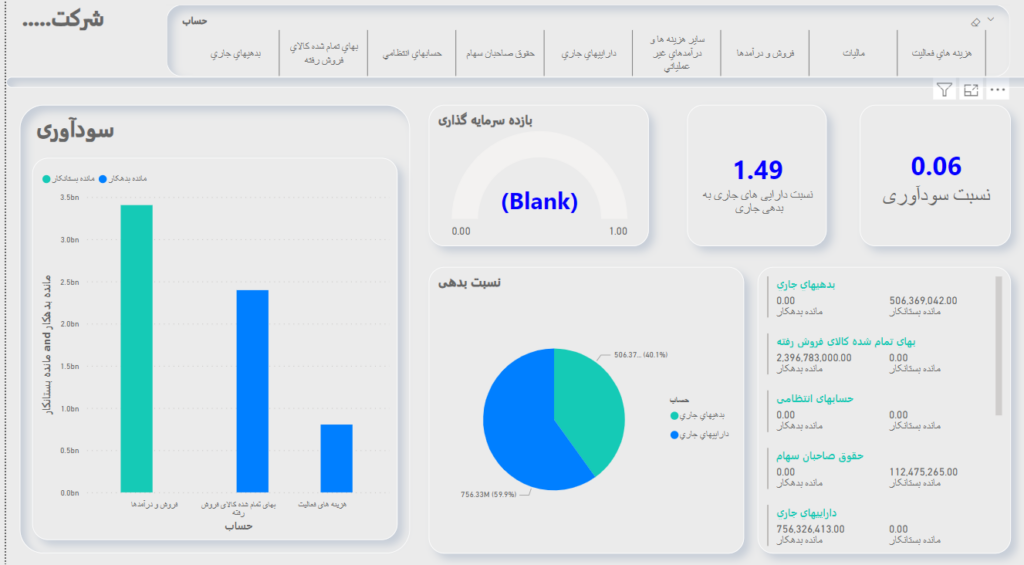Image resolution: width=1024 pixels, height=565 pixels.
Task: Click the scrollbar in the accounts card list
Action: pyautogui.click(x=998, y=346)
